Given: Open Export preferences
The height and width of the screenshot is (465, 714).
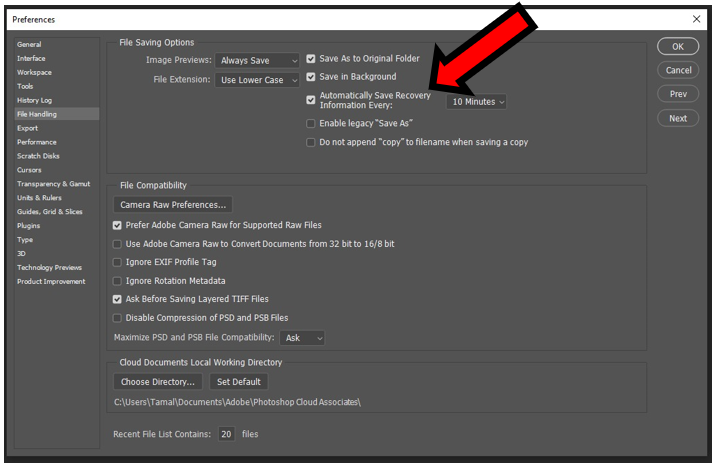Looking at the screenshot, I should 27,128.
